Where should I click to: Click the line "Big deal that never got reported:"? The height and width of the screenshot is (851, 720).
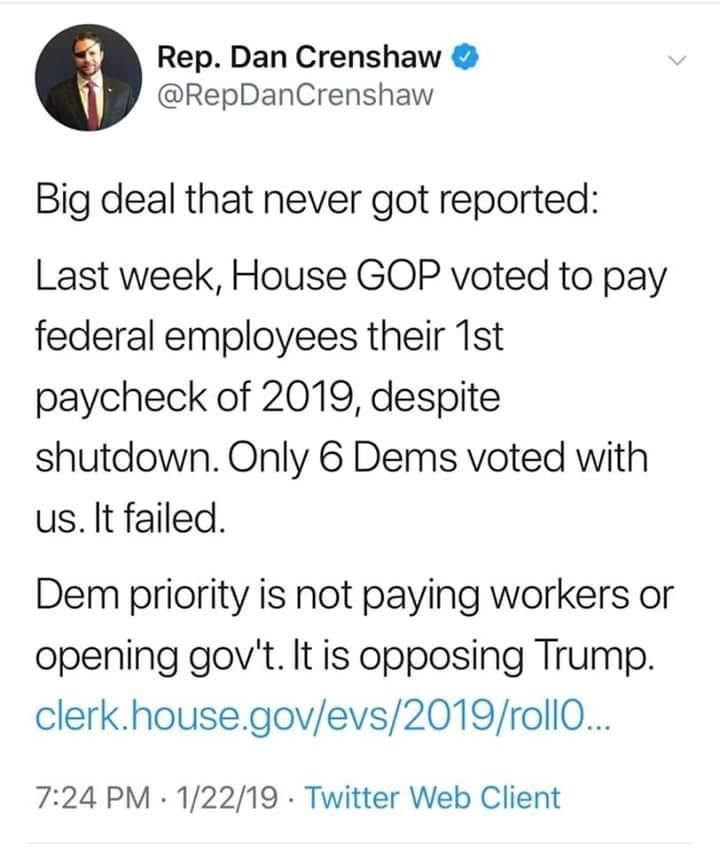317,188
